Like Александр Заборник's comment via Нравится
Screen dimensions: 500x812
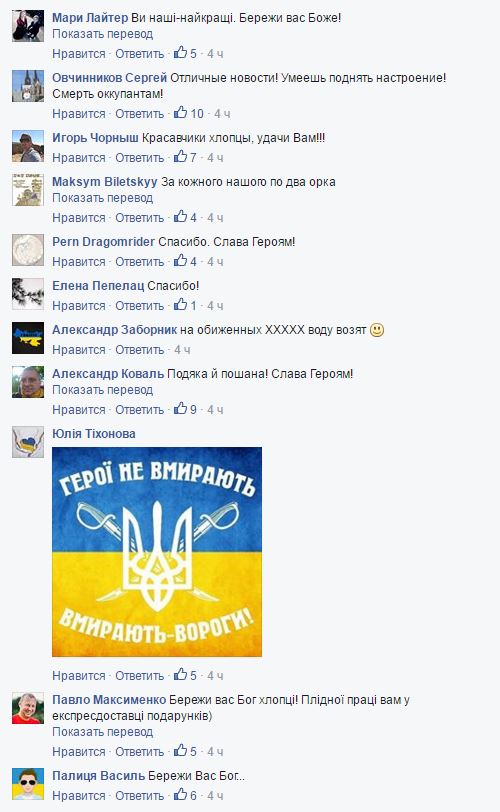pyautogui.click(x=79, y=350)
